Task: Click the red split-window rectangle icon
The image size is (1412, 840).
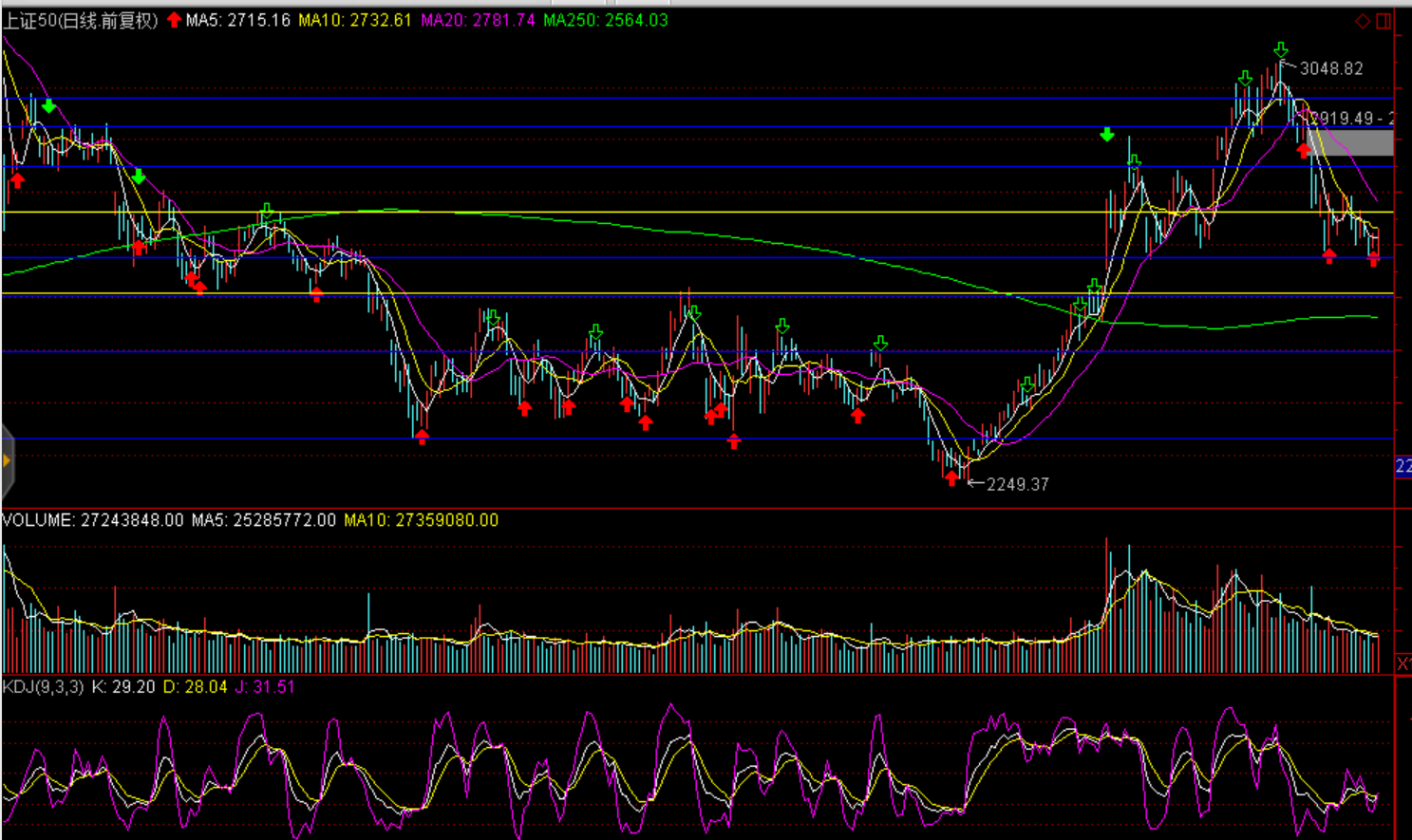Action: pos(1384,21)
